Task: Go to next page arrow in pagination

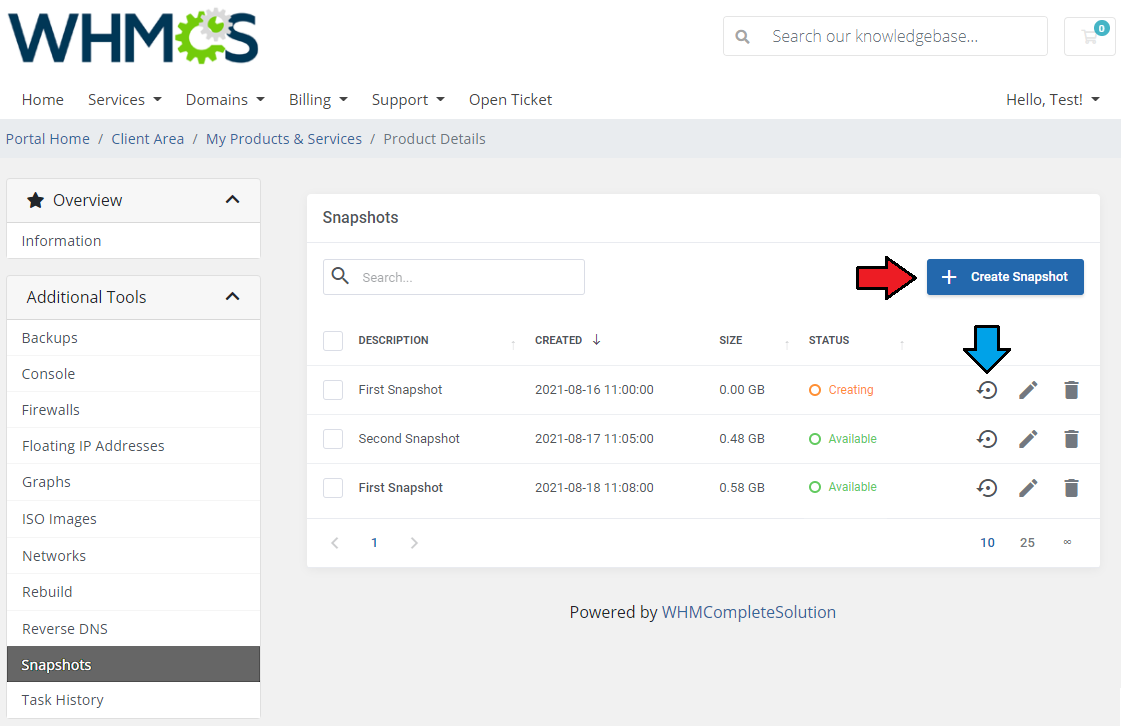Action: (x=414, y=543)
